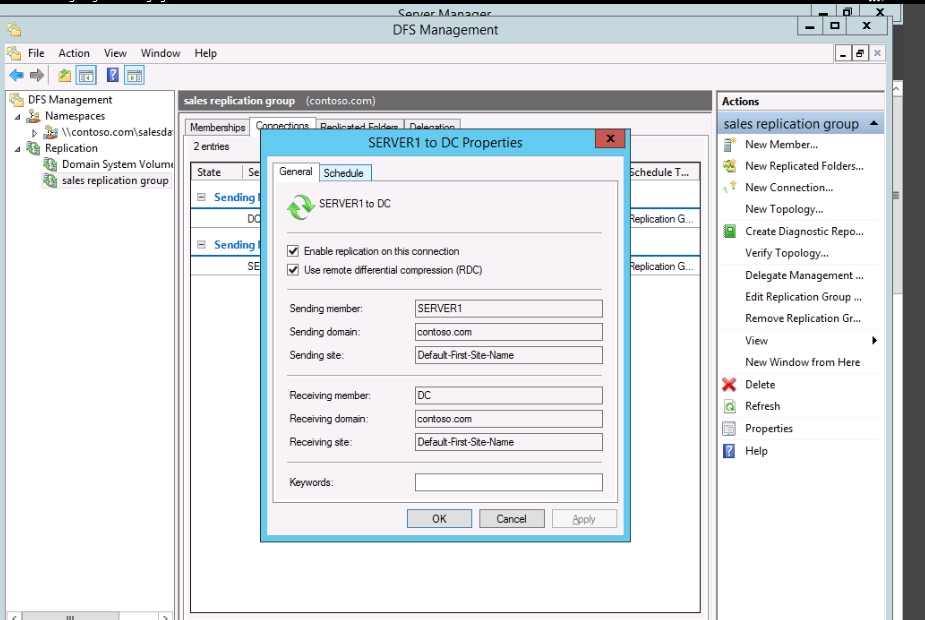
Task: Collapse the Replication tree node
Action: [x=18, y=149]
